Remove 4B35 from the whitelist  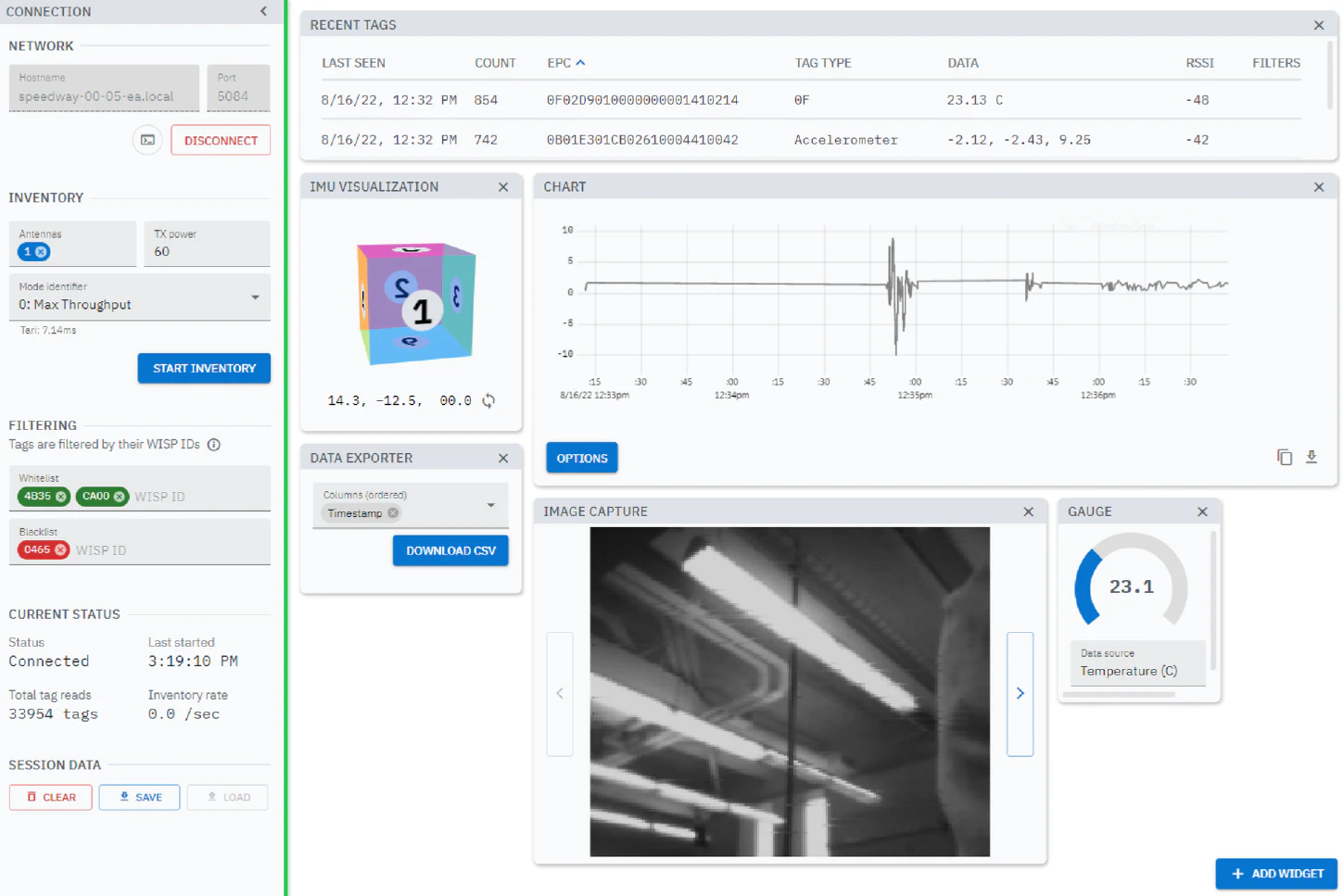[61, 497]
